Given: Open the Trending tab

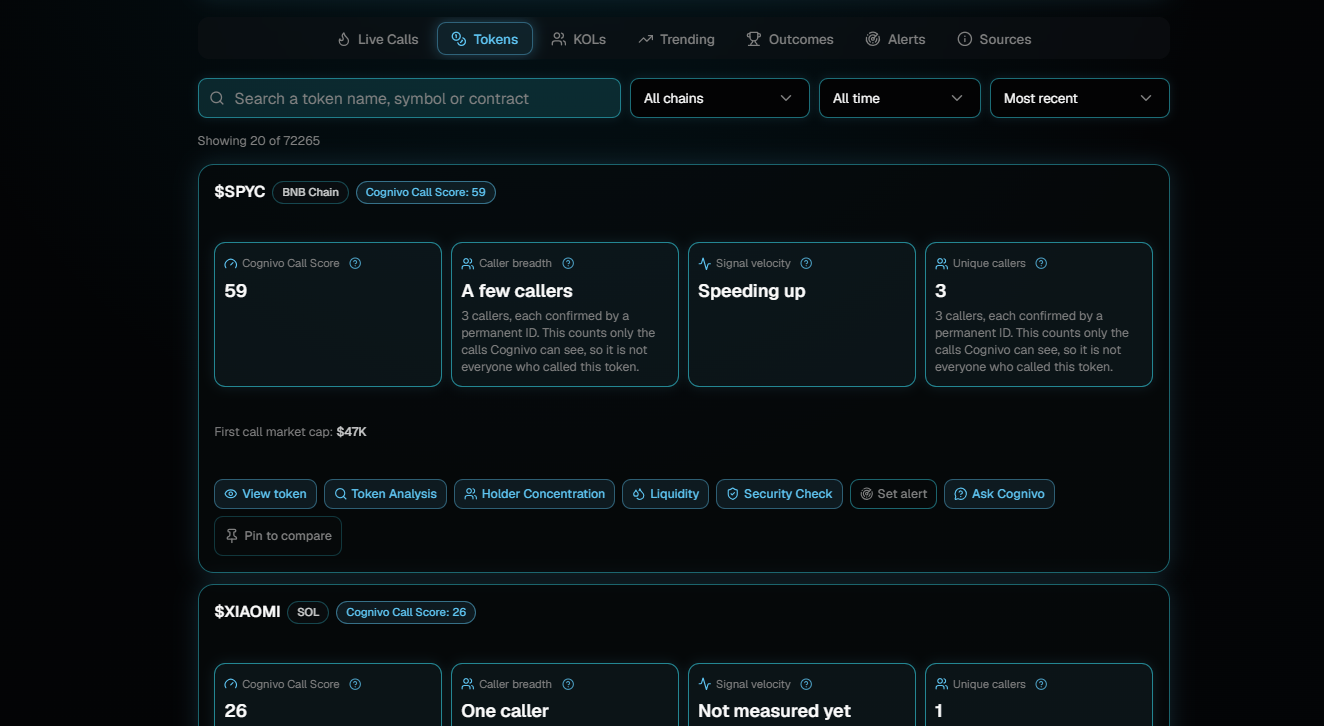Looking at the screenshot, I should [676, 39].
